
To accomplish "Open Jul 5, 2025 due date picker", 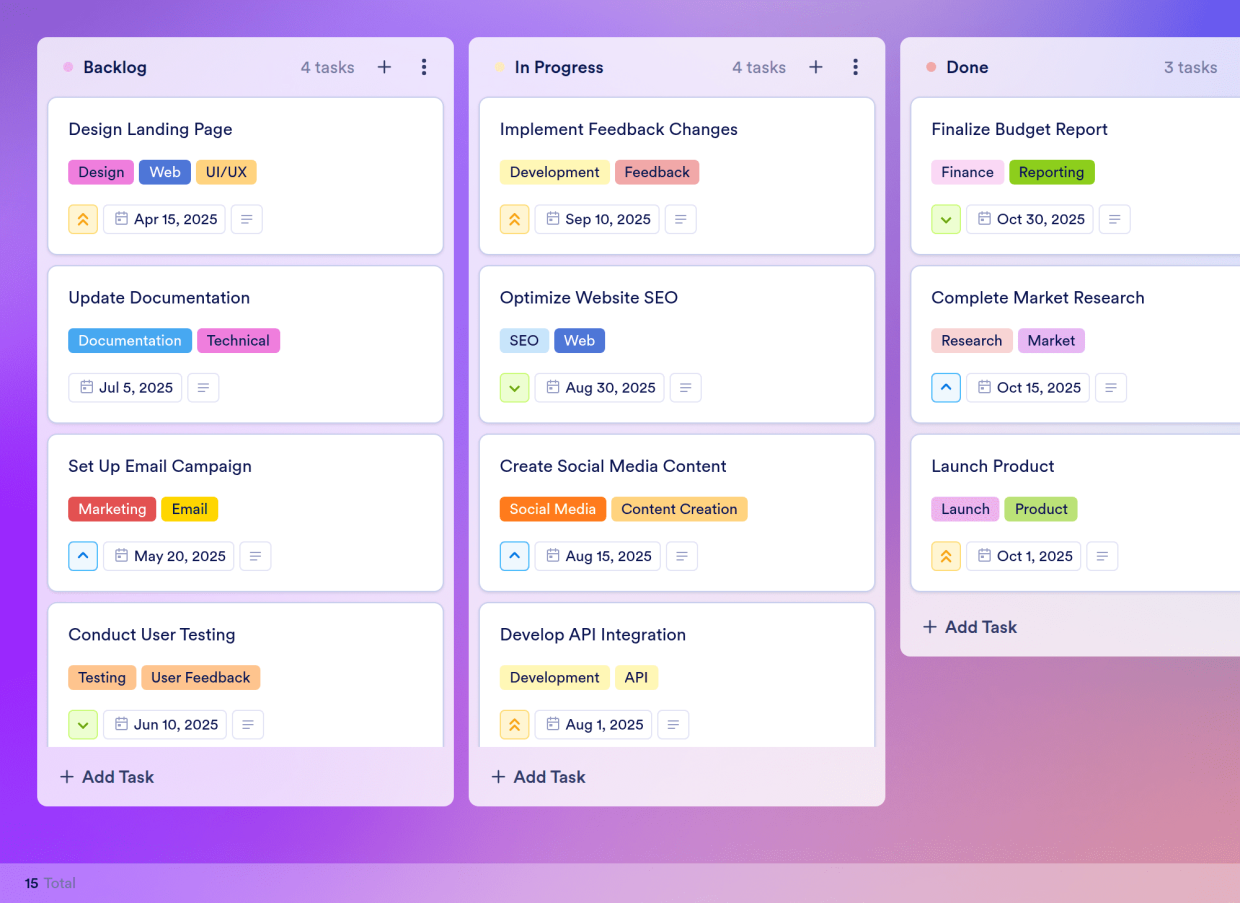I will pyautogui.click(x=125, y=387).
